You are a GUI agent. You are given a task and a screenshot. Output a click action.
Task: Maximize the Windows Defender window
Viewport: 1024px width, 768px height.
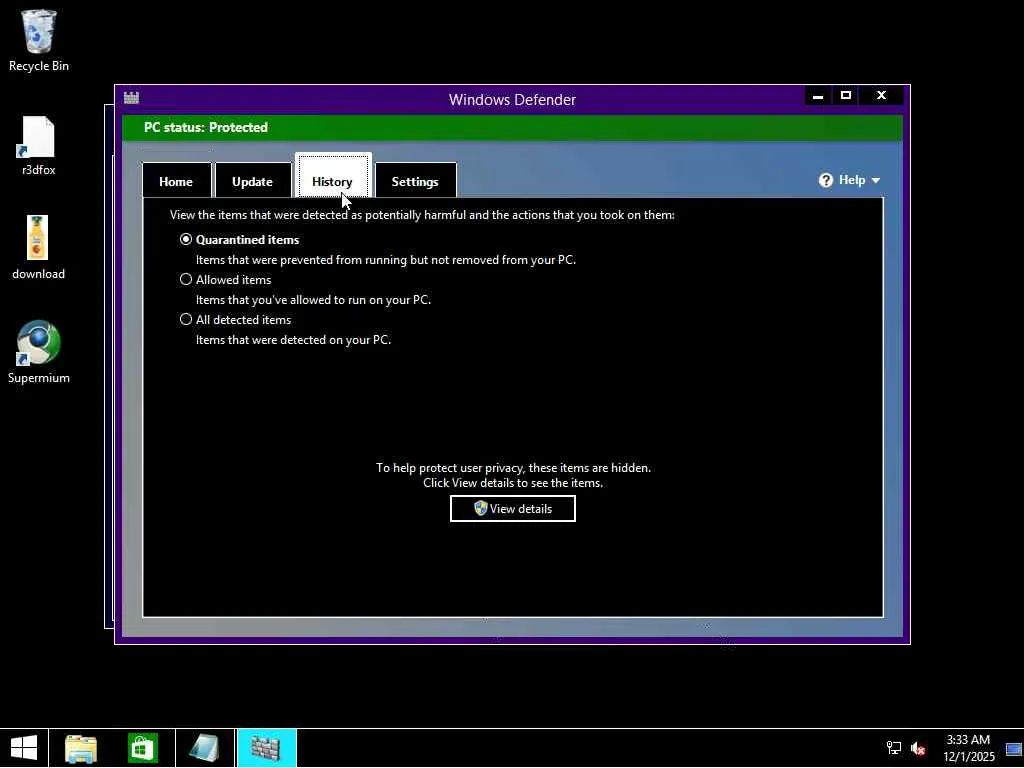click(846, 96)
